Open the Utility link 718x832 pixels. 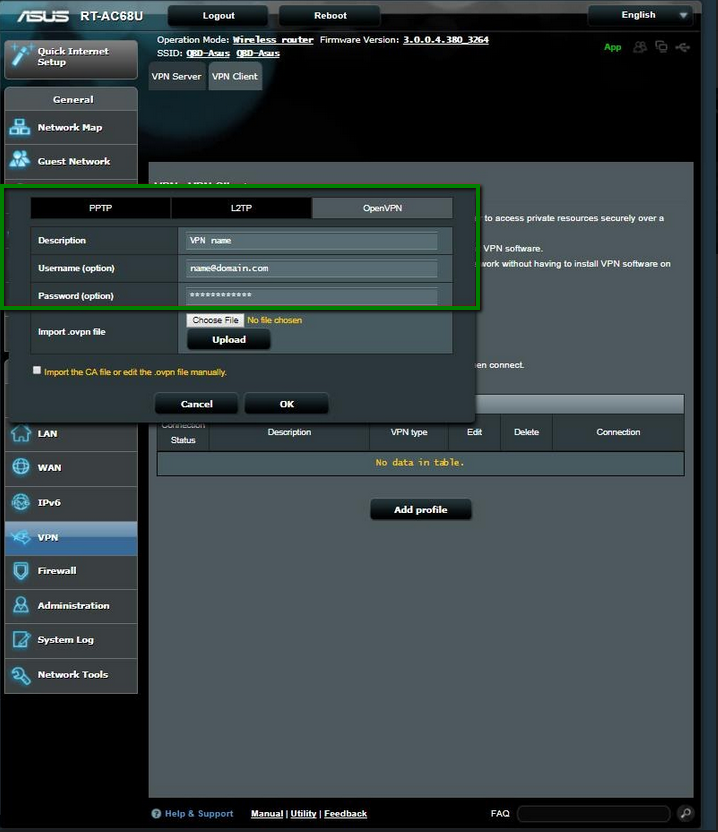click(x=304, y=813)
